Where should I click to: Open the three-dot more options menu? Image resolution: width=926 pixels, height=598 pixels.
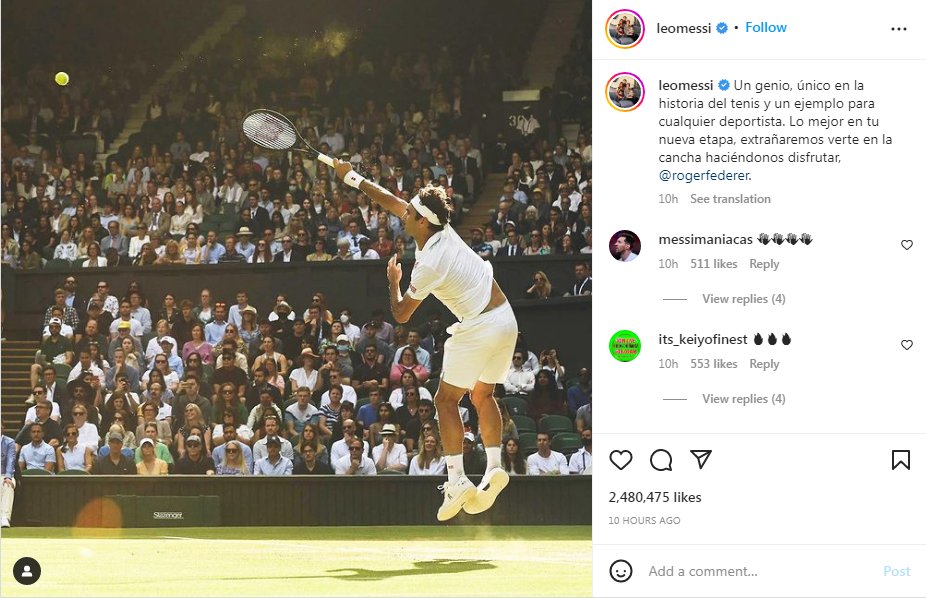coord(898,29)
